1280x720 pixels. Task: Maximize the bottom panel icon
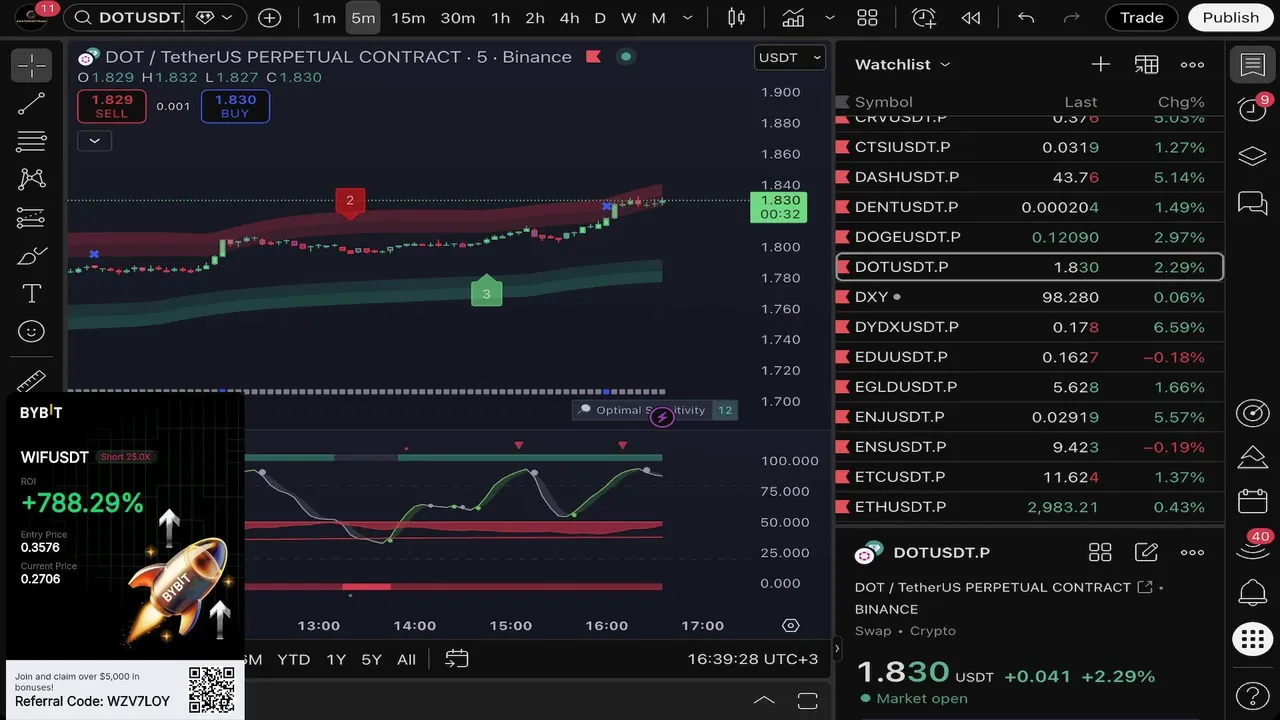(x=808, y=700)
